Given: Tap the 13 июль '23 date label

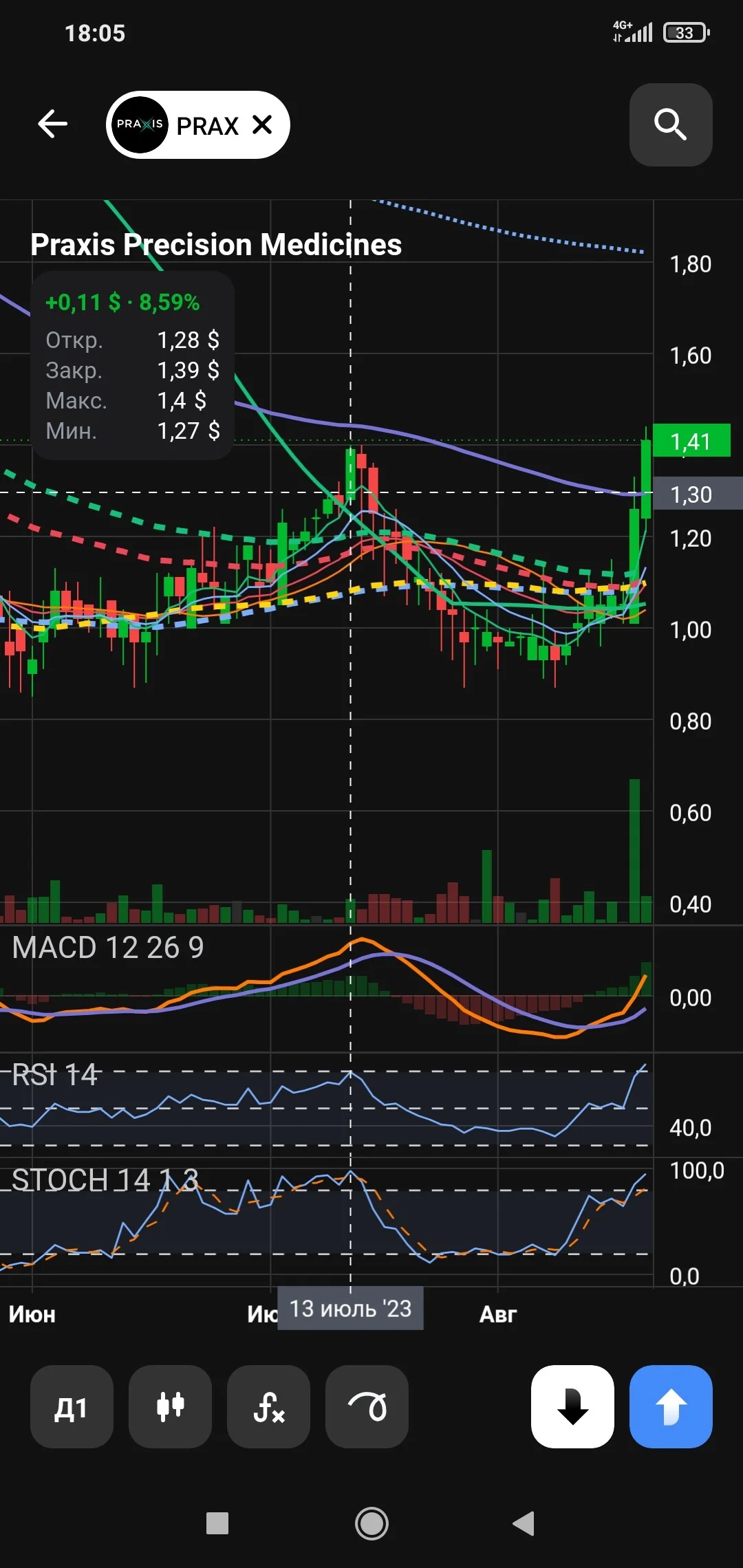Looking at the screenshot, I should pos(350,1308).
